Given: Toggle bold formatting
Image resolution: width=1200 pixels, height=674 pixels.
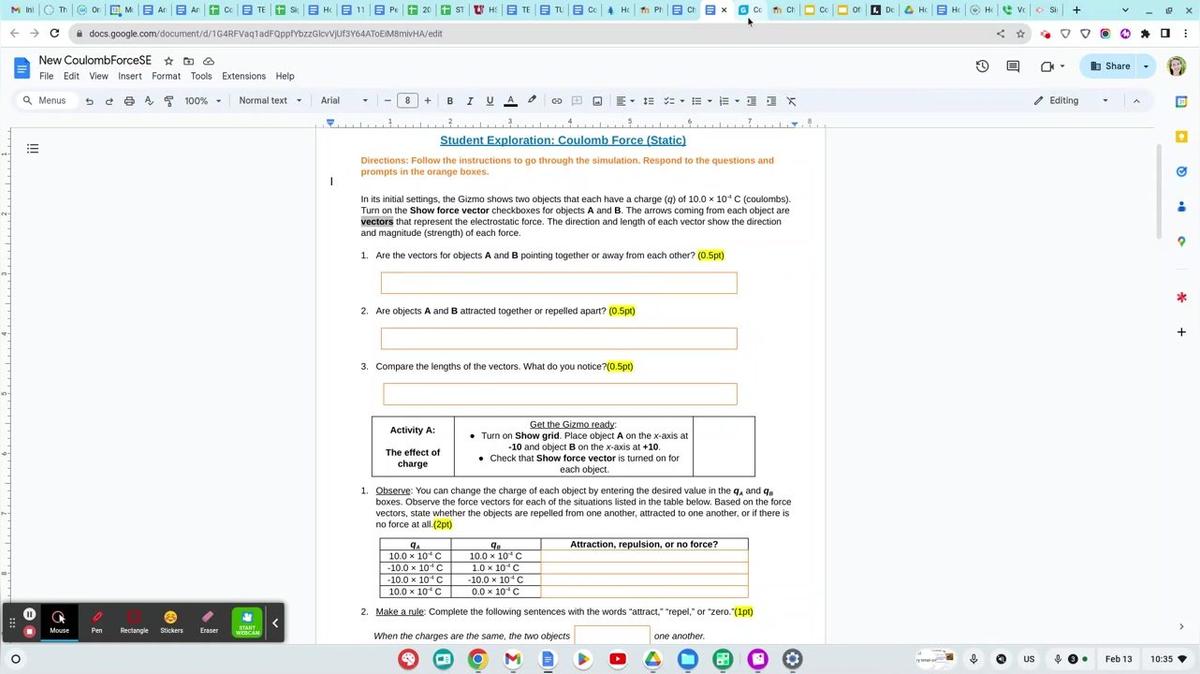Looking at the screenshot, I should [450, 101].
